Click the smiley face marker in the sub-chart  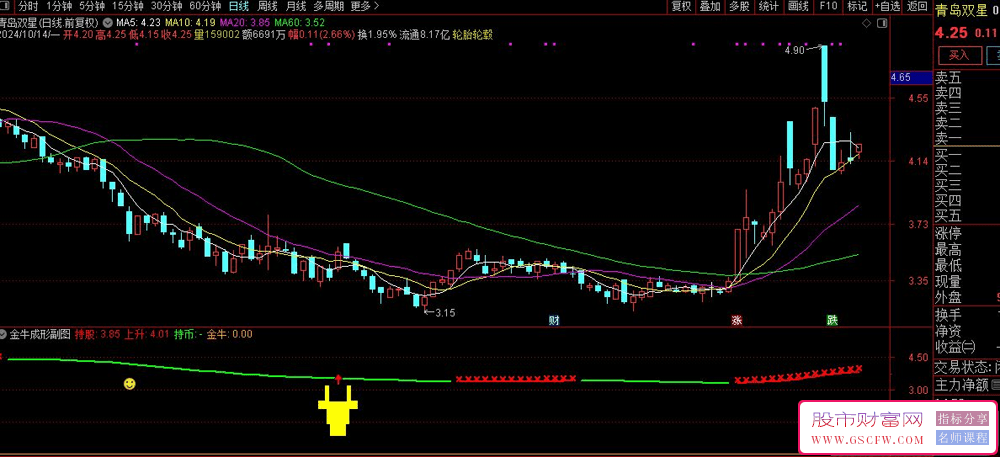tap(129, 384)
